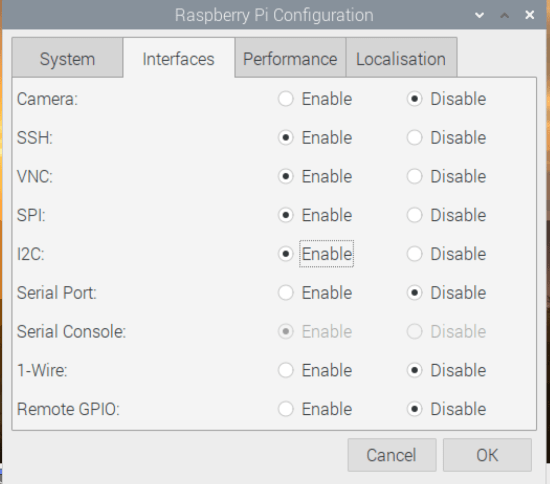550x484 pixels.
Task: Click the Remote GPIO: label
Action: 68,409
